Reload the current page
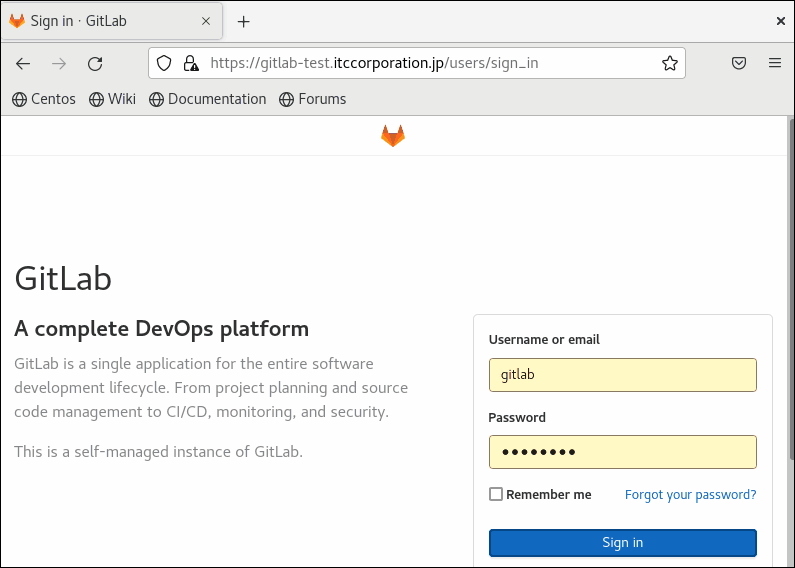Viewport: 795px width, 568px height. (95, 63)
